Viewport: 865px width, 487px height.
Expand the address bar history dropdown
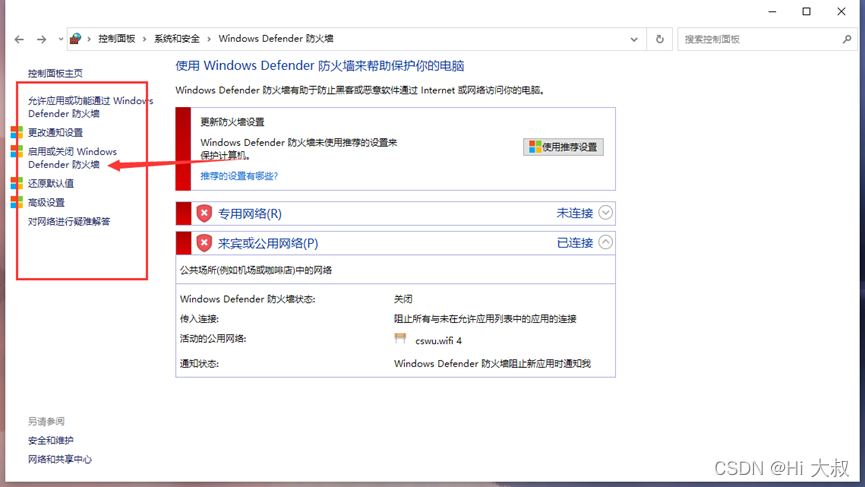tap(634, 39)
